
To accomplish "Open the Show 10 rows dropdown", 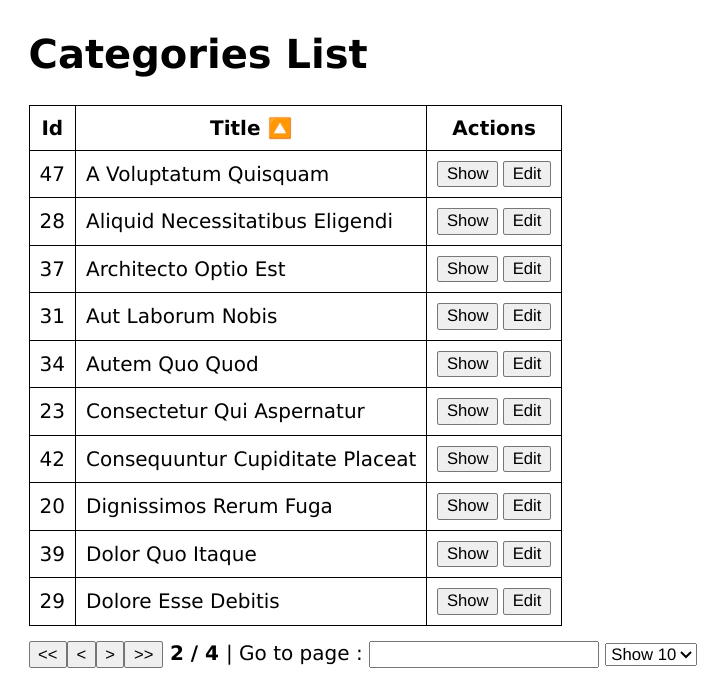I will coord(650,655).
